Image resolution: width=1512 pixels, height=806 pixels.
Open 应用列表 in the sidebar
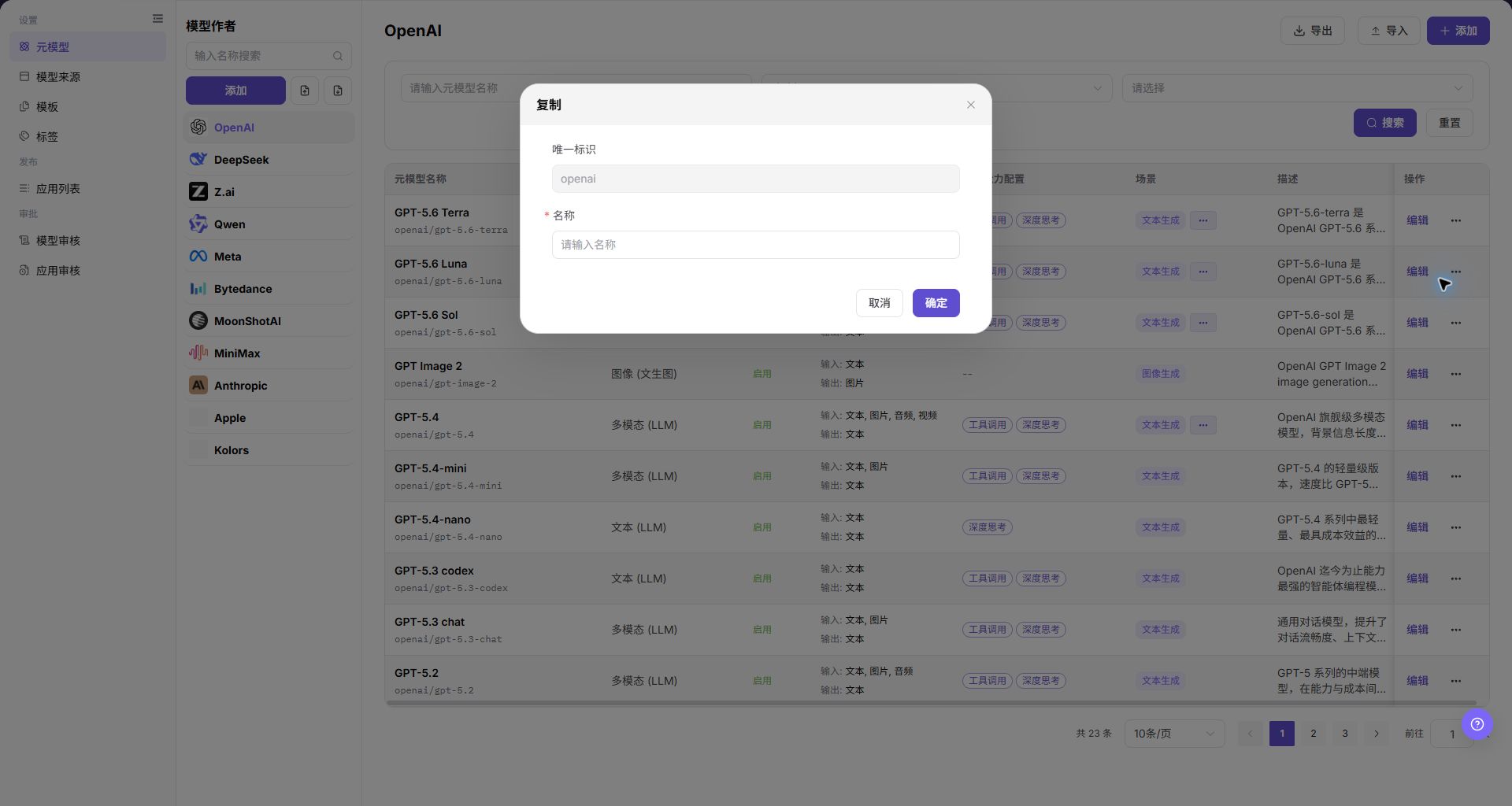point(87,189)
